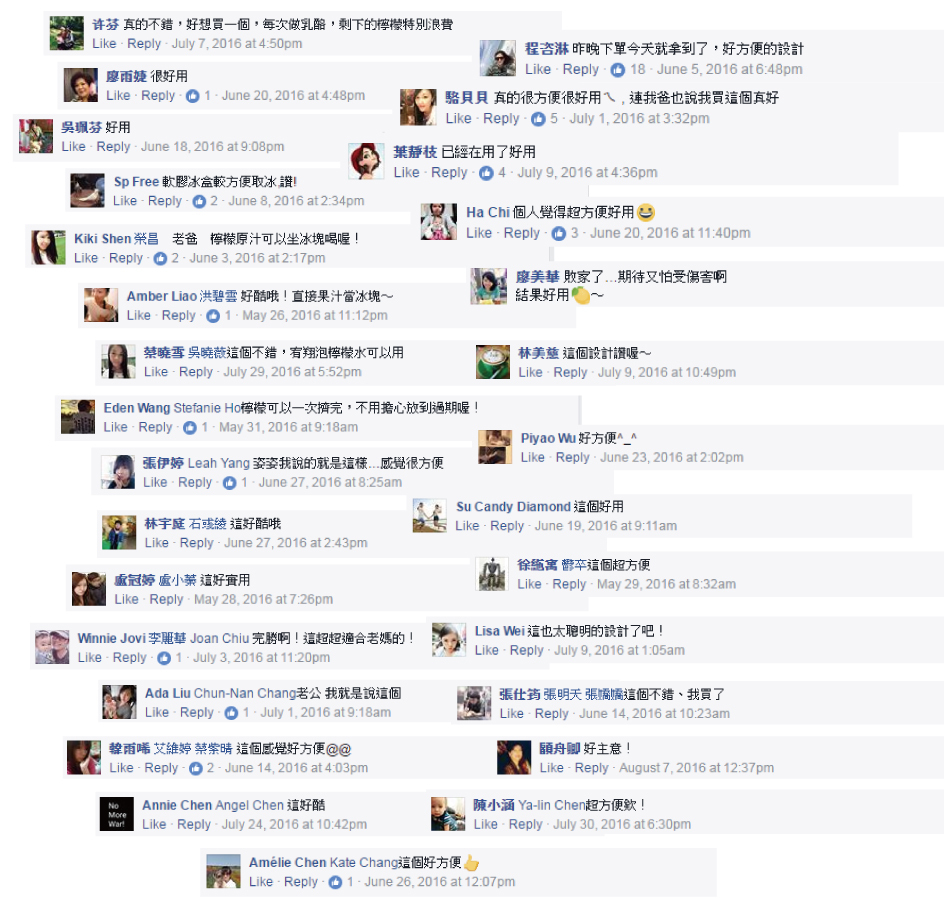The height and width of the screenshot is (909, 944).
Task: Reply to Su Candy Diamond's comment
Action: pyautogui.click(x=507, y=526)
